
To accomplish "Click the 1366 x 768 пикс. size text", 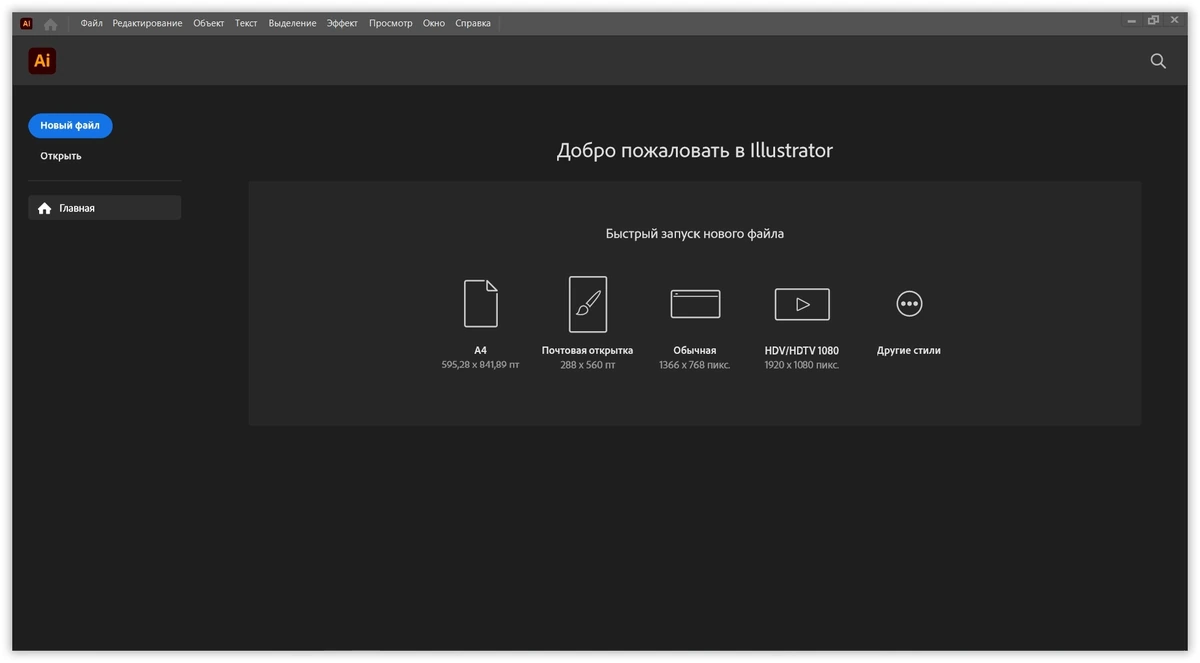I will tap(695, 365).
